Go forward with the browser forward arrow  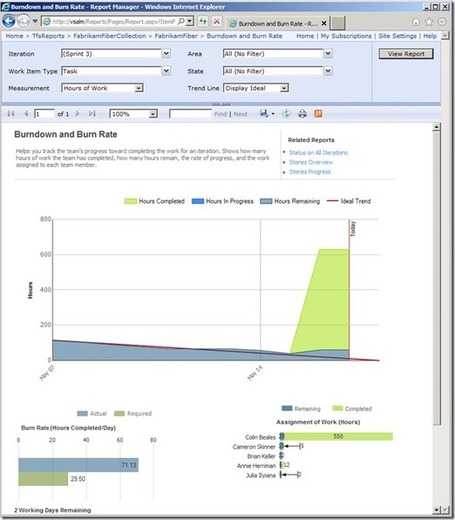tap(23, 22)
